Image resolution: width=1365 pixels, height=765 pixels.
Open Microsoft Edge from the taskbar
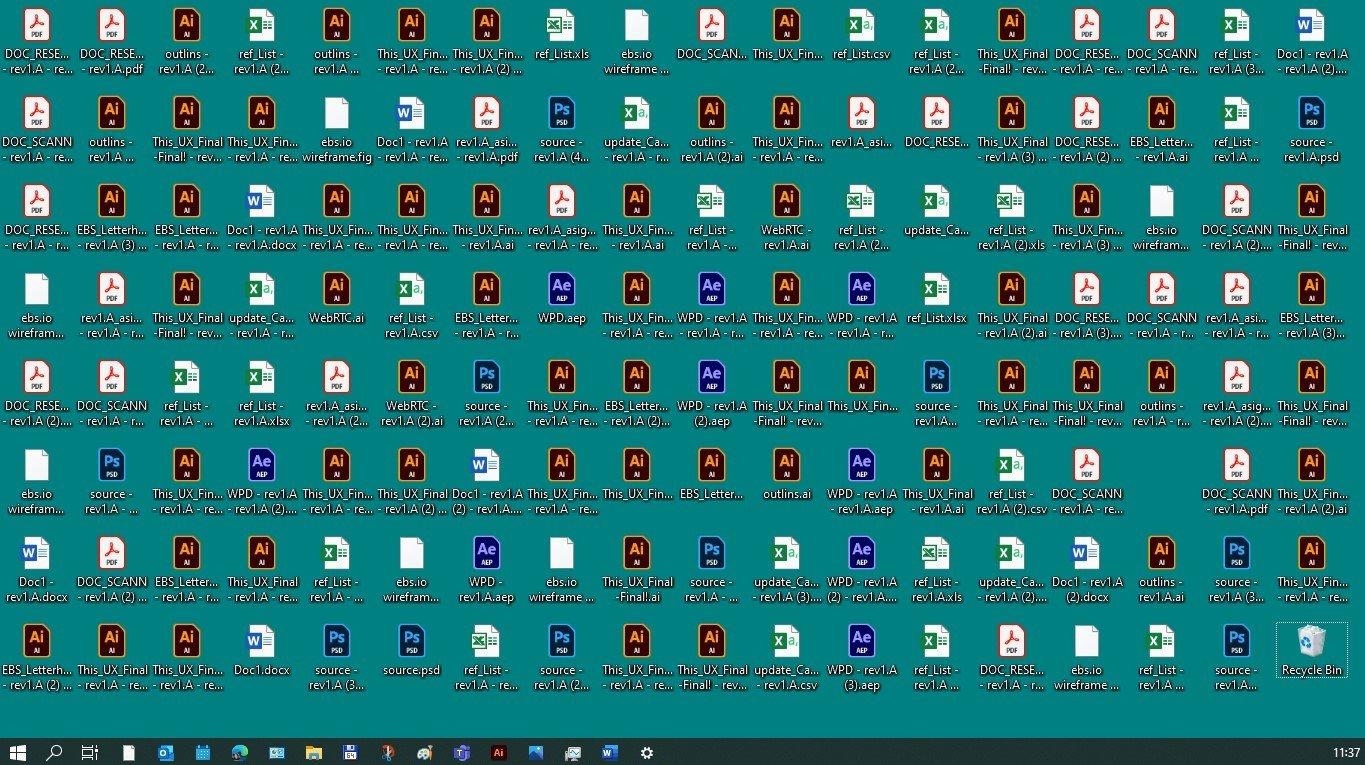coord(240,752)
